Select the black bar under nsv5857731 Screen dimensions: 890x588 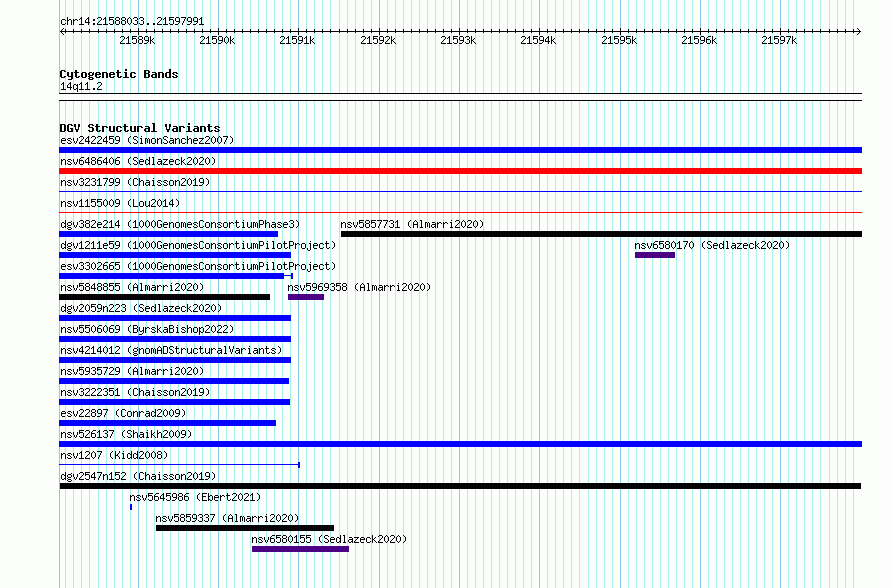pos(601,234)
